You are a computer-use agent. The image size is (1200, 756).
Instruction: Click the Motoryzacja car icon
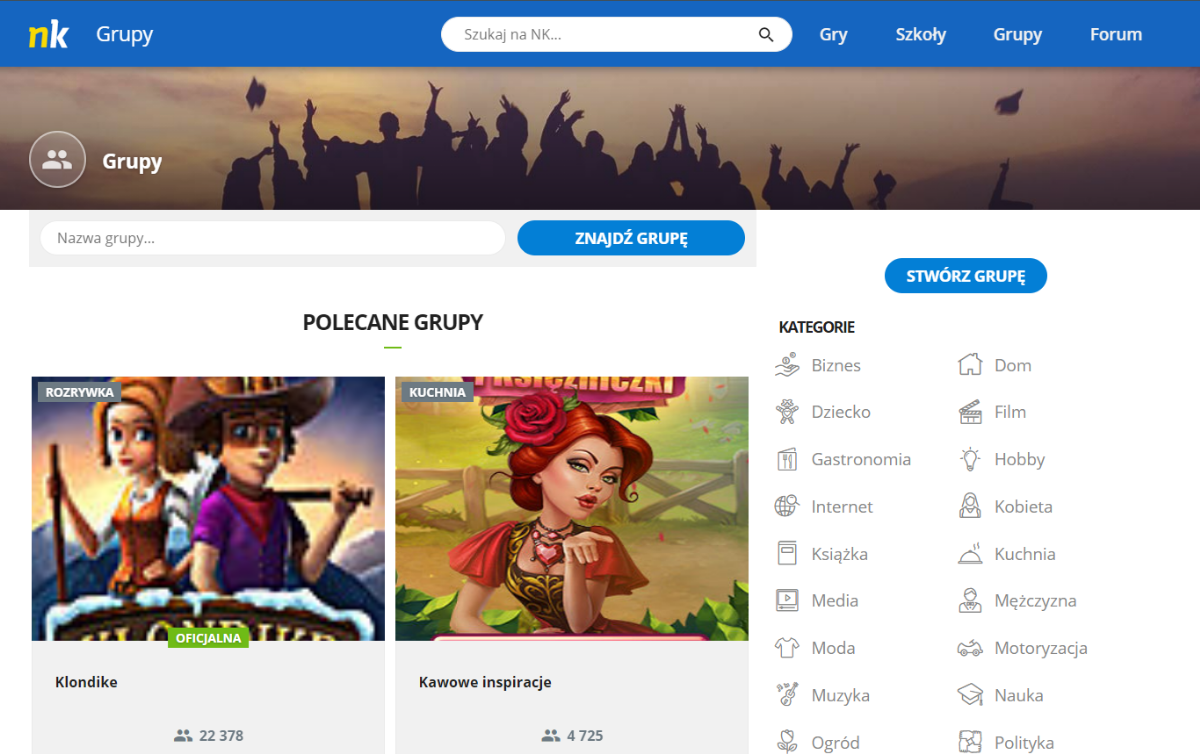[x=970, y=648]
